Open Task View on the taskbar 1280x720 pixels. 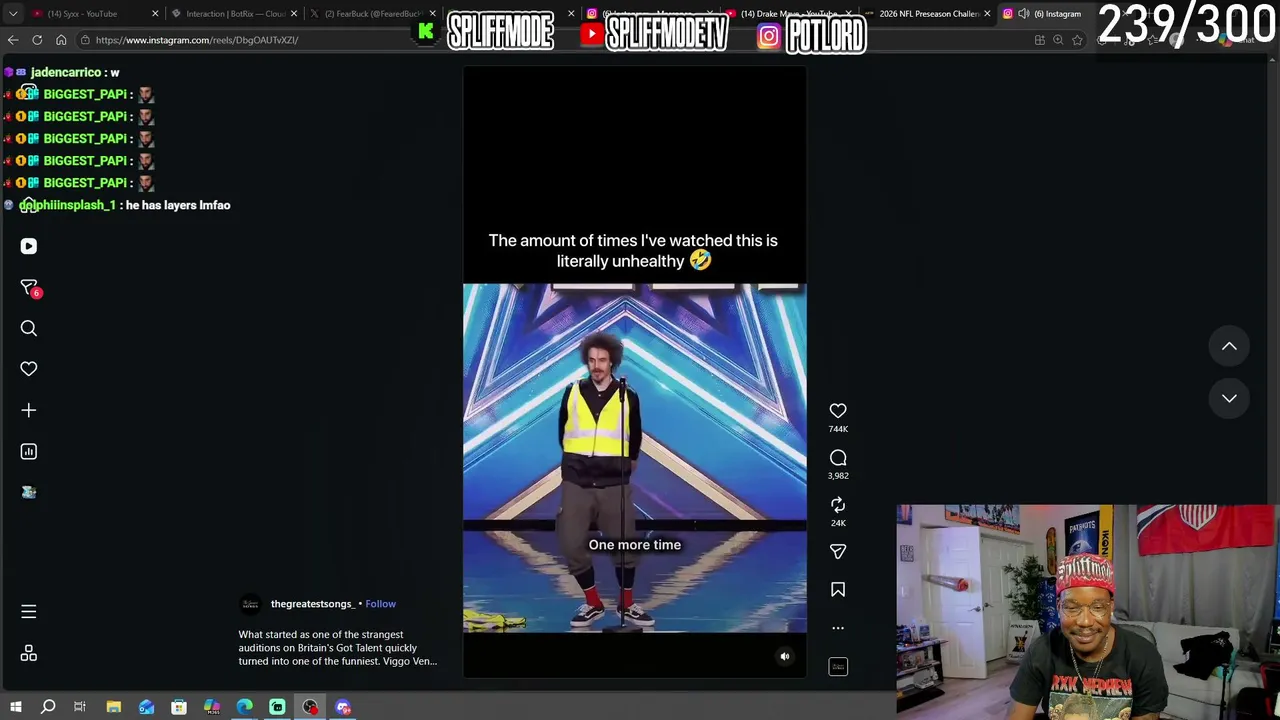point(80,708)
